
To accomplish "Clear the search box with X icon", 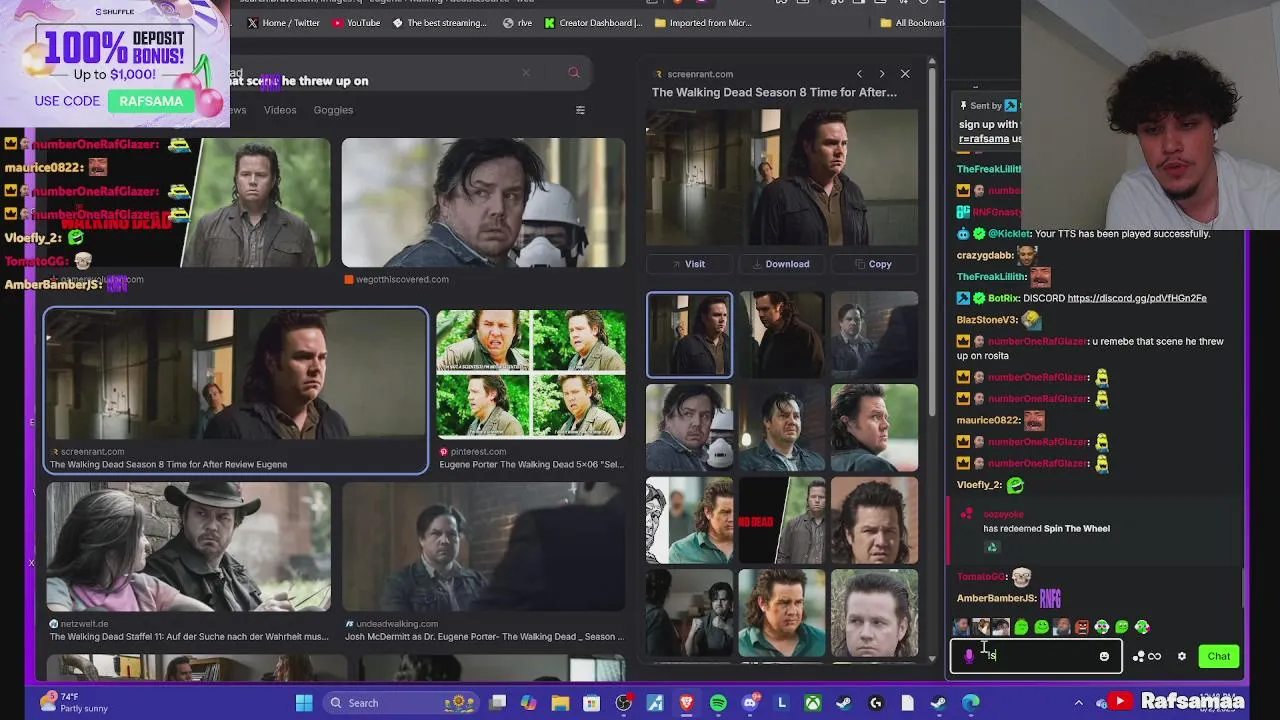I will 526,73.
